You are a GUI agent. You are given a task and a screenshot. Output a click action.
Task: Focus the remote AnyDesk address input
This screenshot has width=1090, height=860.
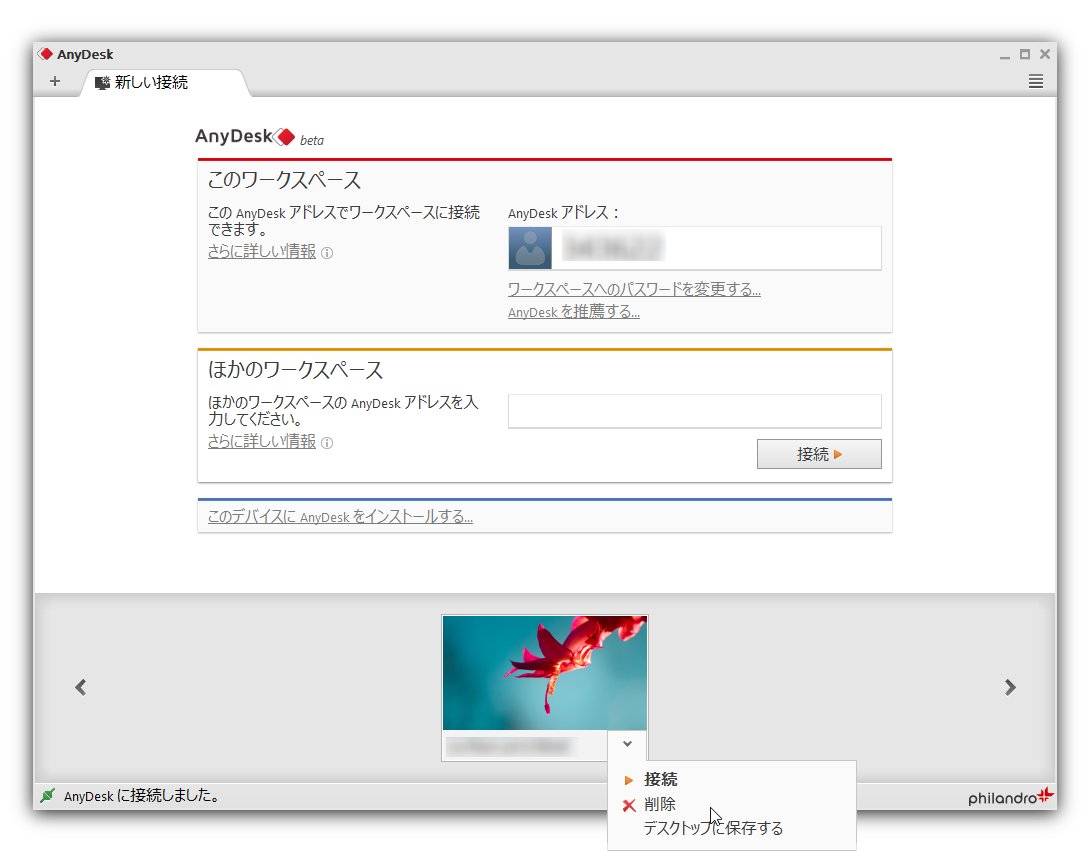tap(694, 411)
